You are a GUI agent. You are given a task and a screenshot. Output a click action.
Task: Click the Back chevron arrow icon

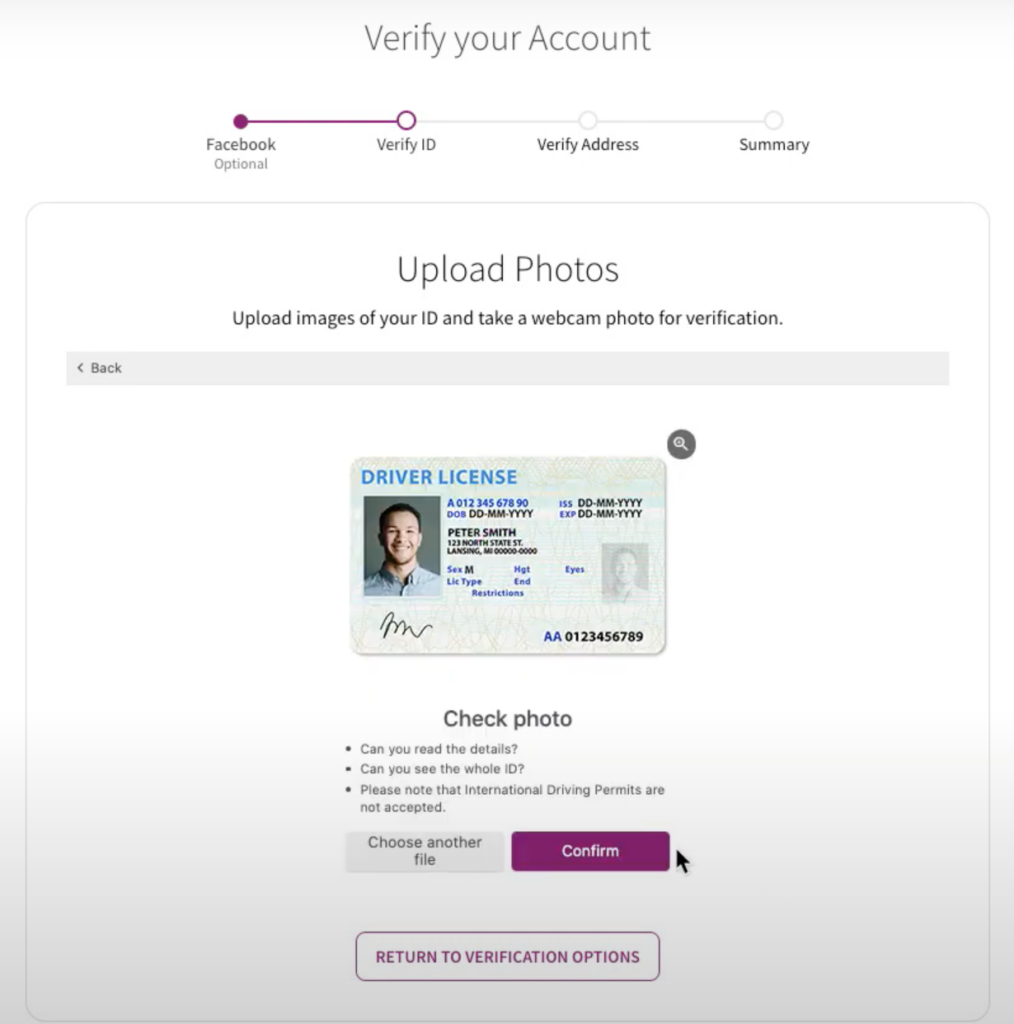pyautogui.click(x=80, y=368)
